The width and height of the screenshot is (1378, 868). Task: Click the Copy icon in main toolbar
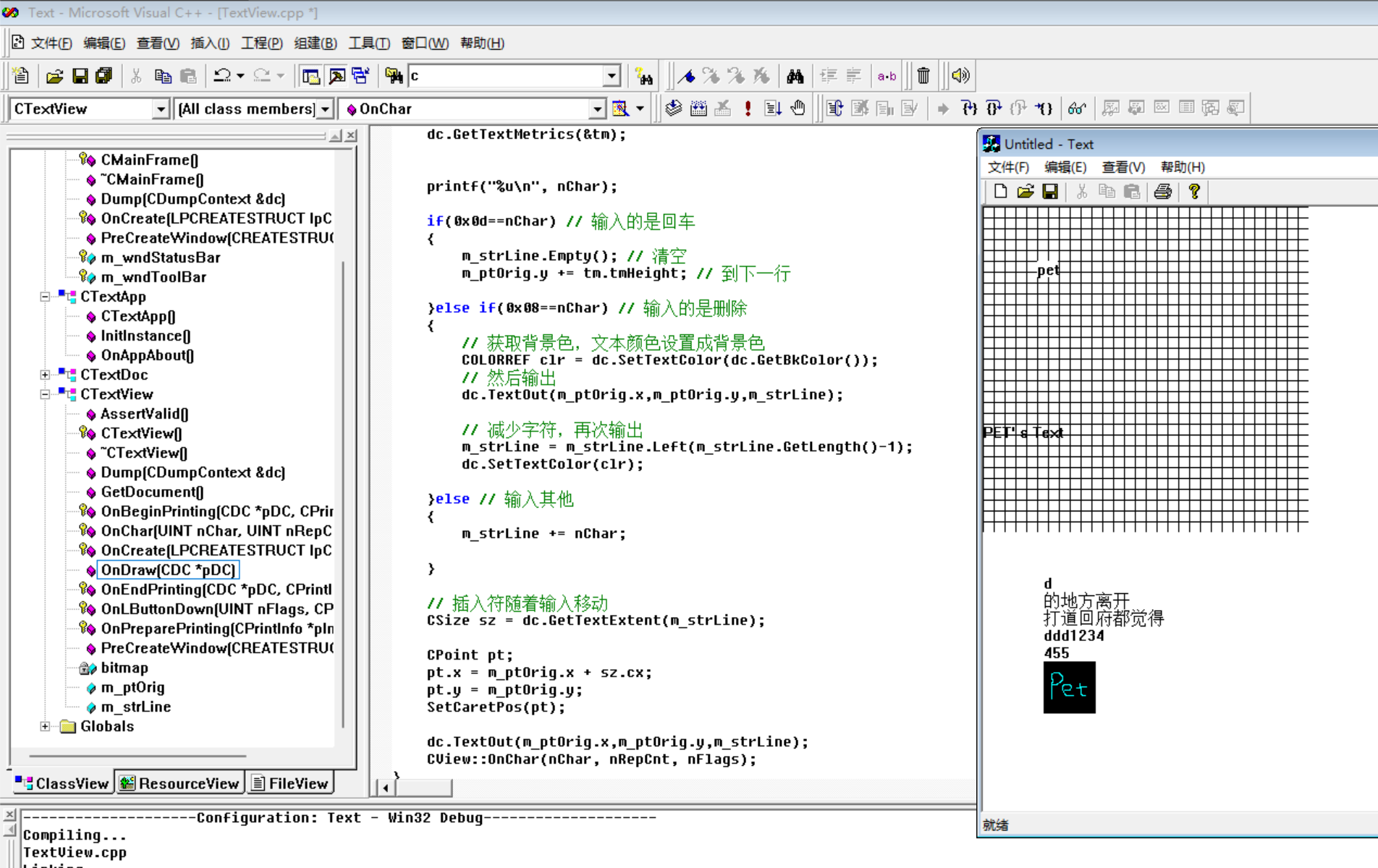point(163,75)
